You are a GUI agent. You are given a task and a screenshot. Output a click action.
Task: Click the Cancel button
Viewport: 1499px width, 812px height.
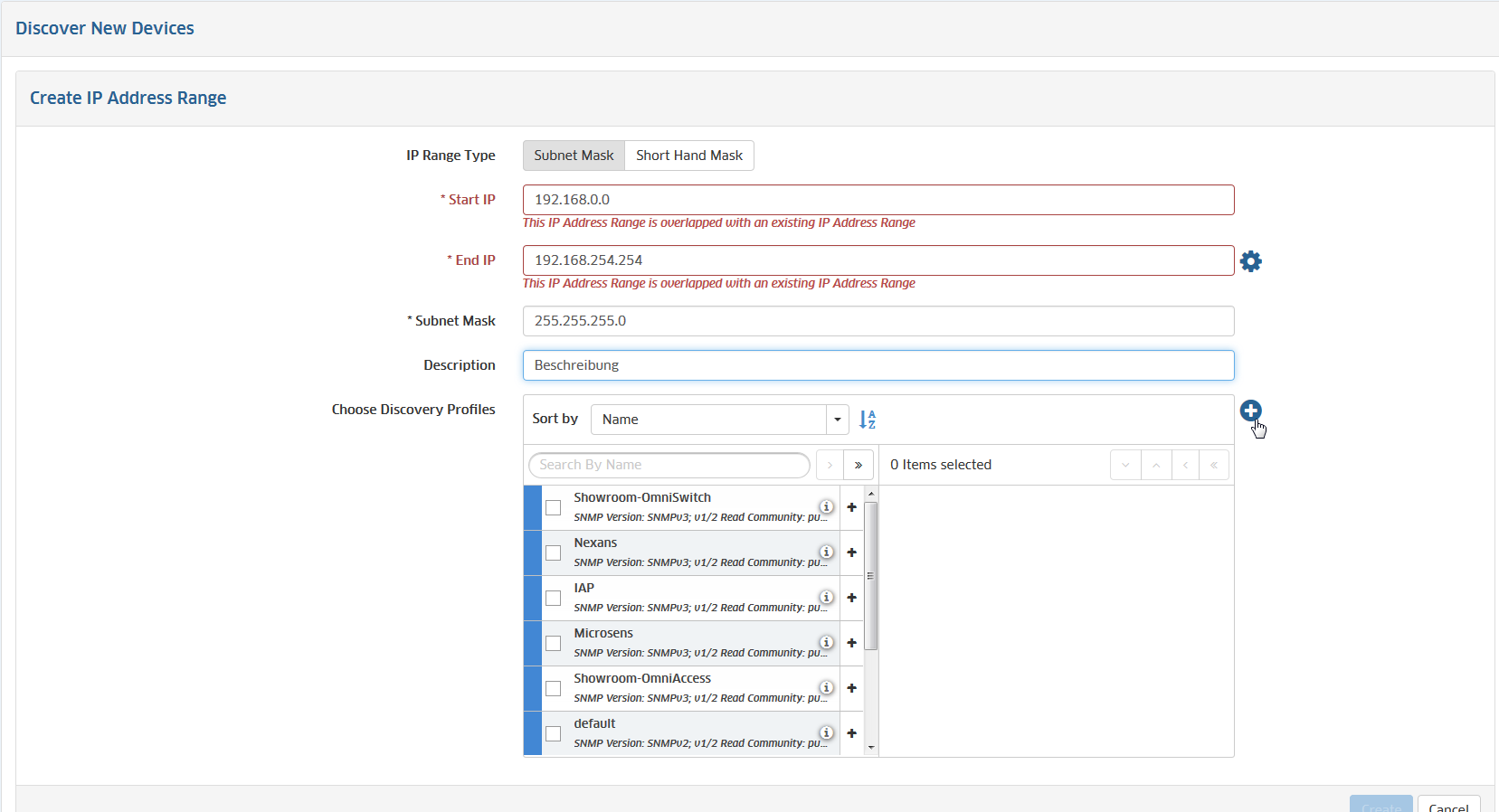click(x=1447, y=805)
